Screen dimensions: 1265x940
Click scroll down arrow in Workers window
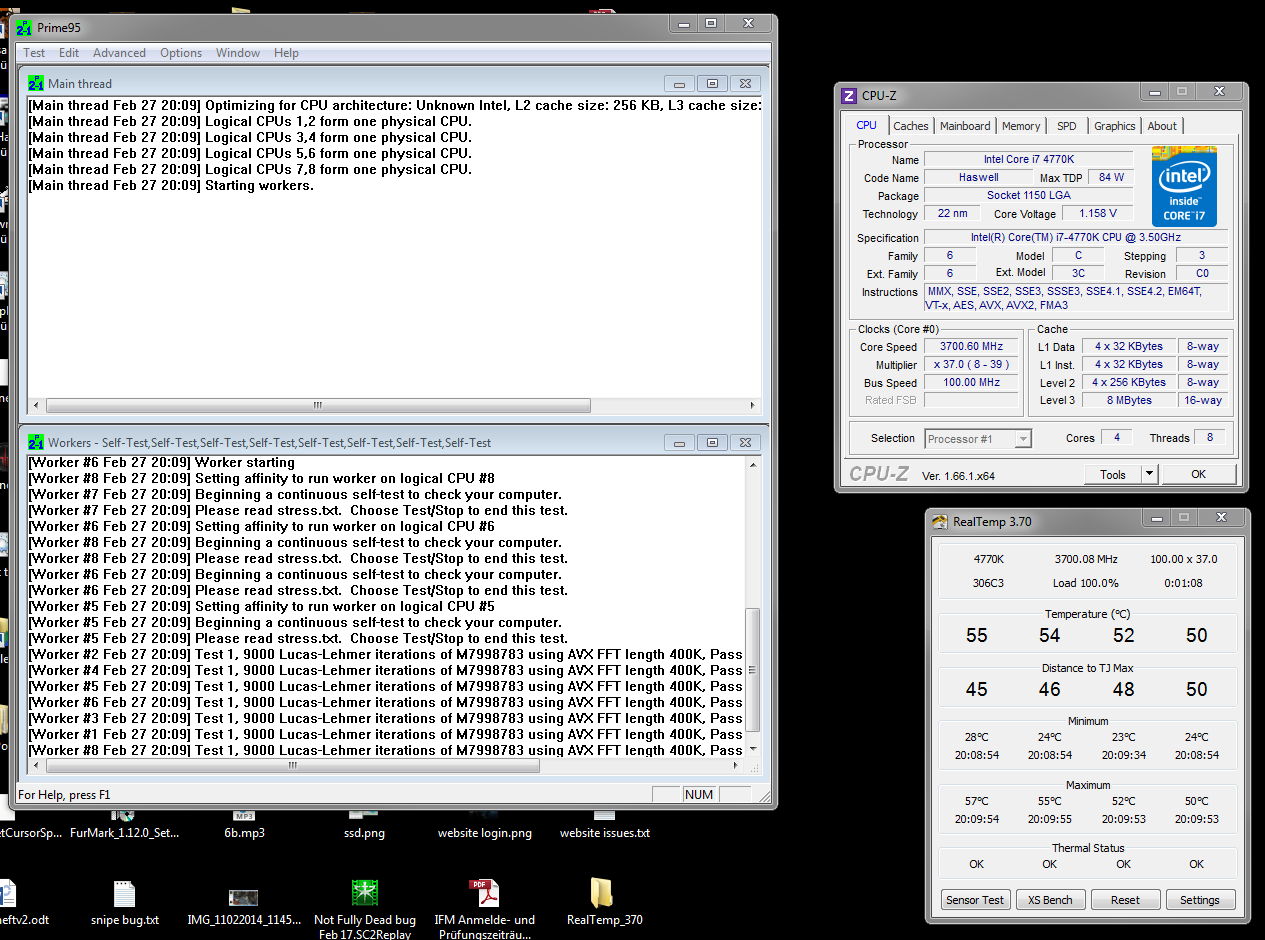pyautogui.click(x=754, y=749)
